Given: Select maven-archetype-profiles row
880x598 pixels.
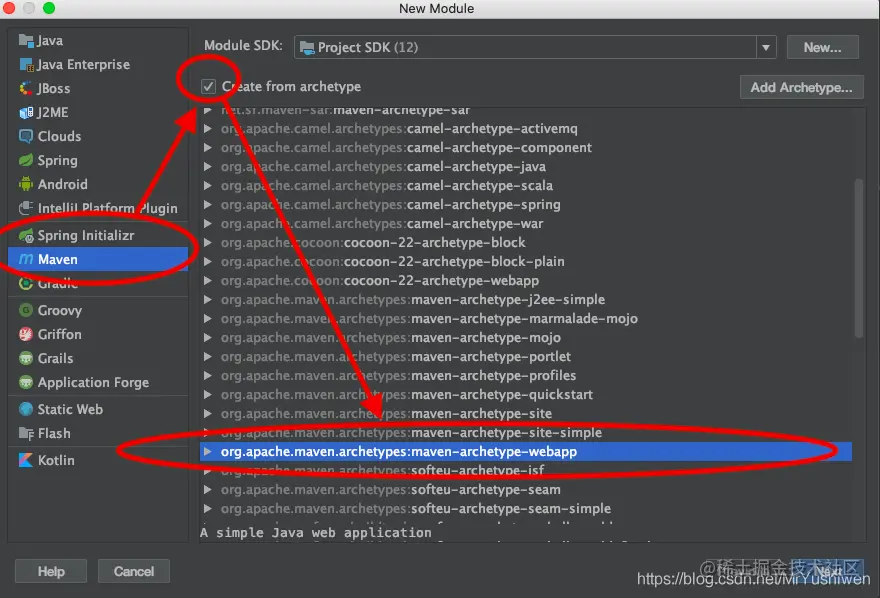Looking at the screenshot, I should point(526,376).
